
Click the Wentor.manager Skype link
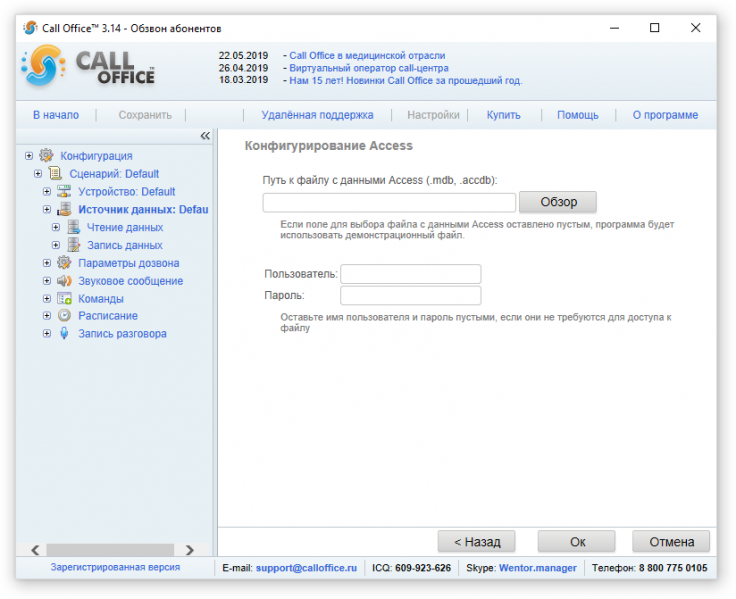click(537, 568)
